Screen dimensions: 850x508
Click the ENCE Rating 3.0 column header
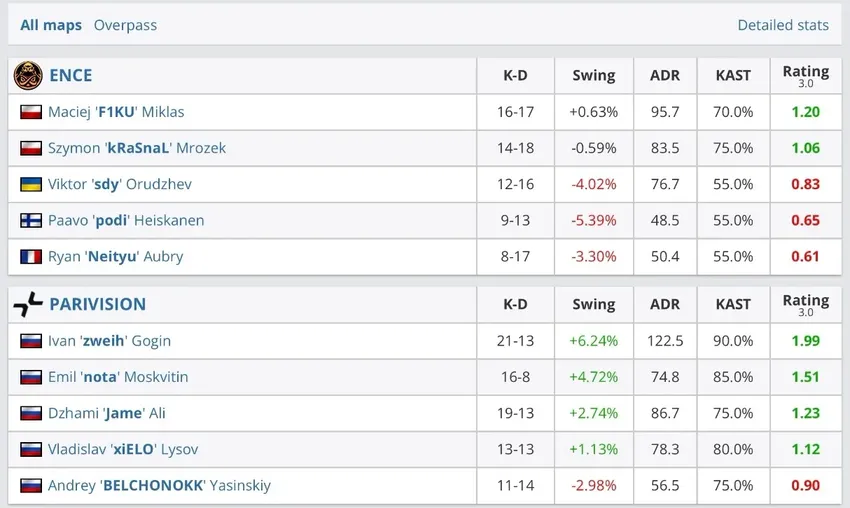[x=805, y=75]
